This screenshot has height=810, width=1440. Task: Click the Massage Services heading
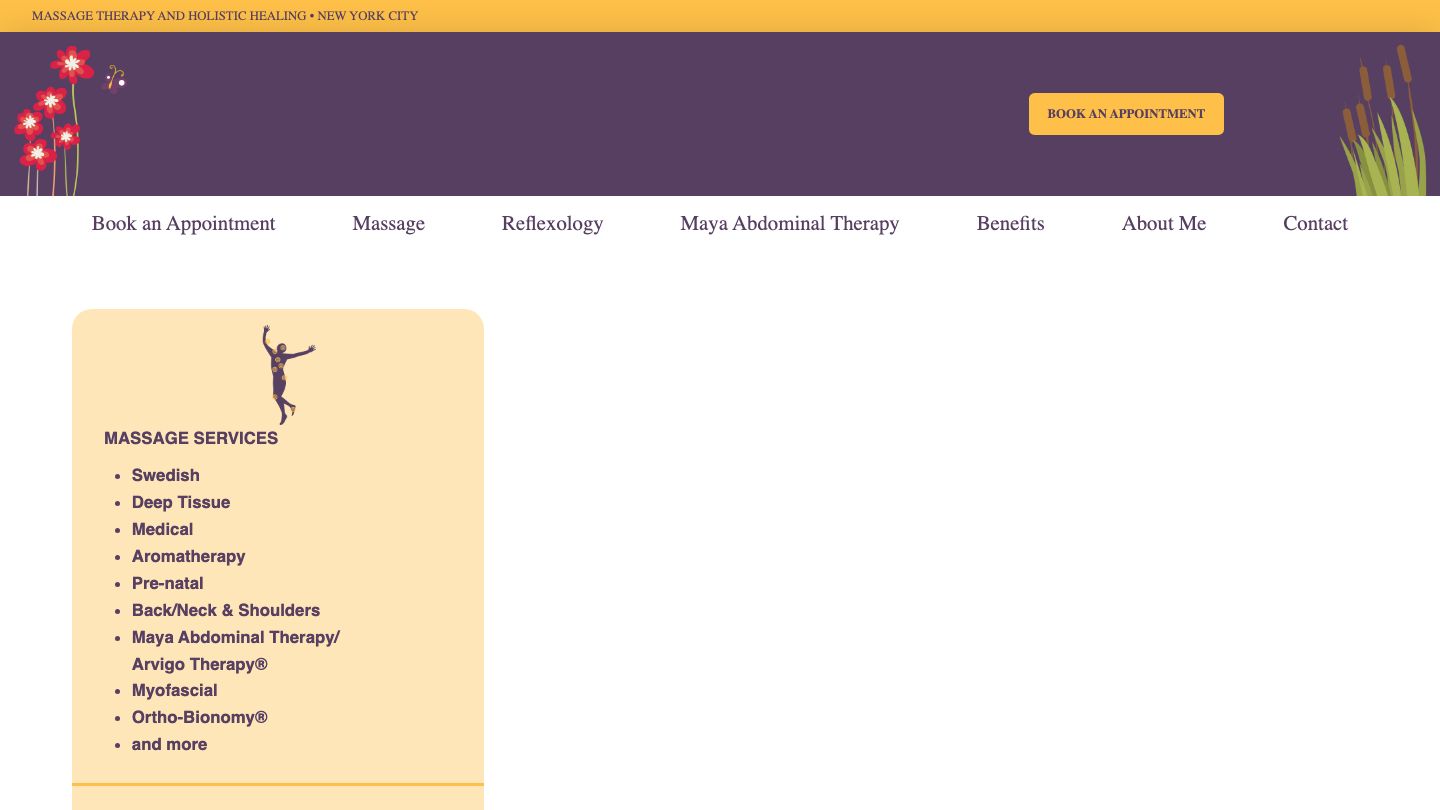191,438
